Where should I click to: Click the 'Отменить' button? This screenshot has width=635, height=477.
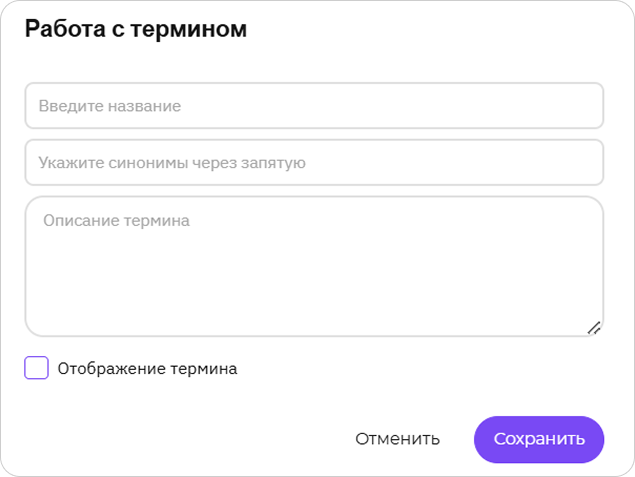(397, 439)
